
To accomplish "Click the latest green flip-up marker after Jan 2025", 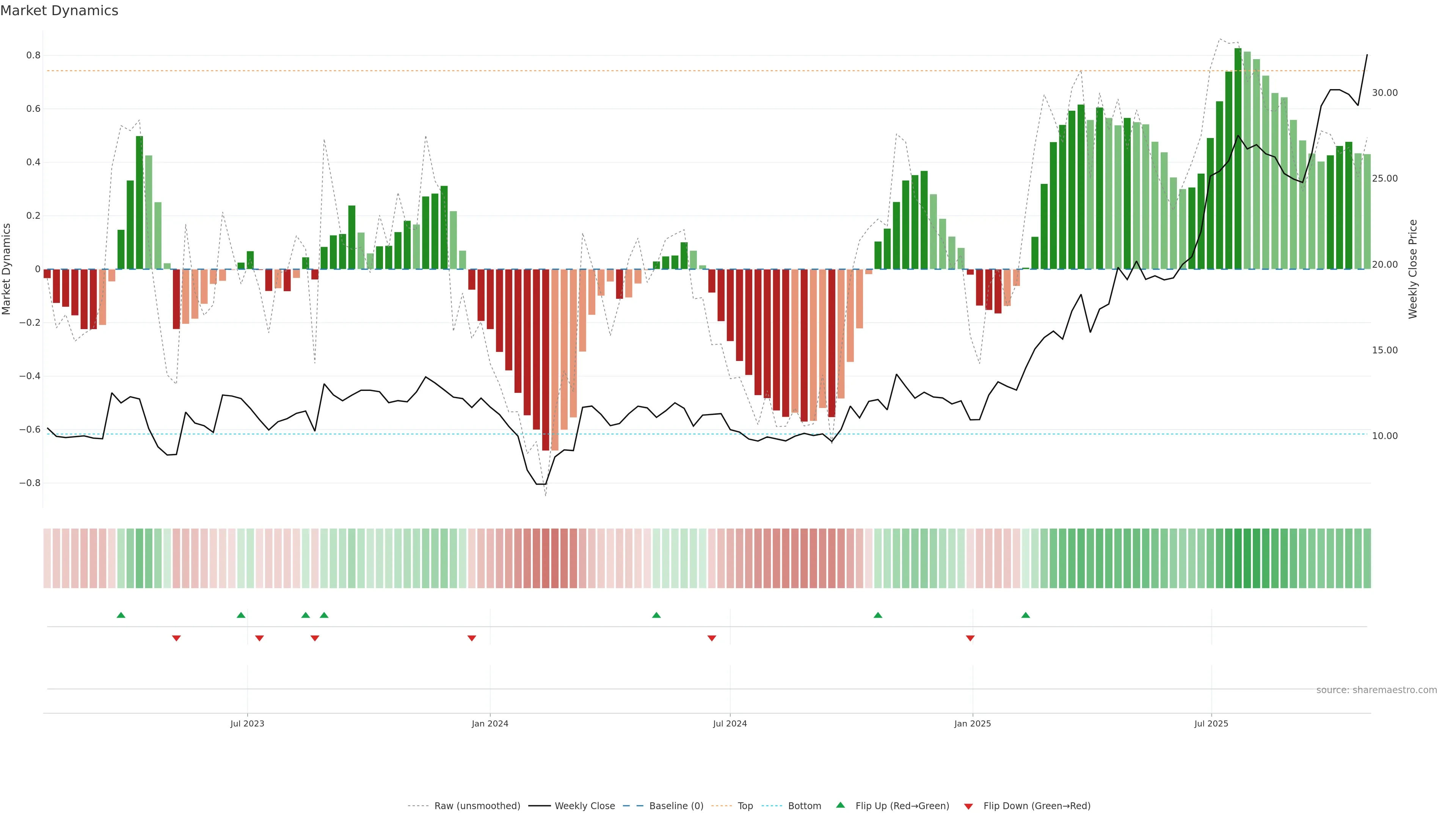I will point(1025,615).
